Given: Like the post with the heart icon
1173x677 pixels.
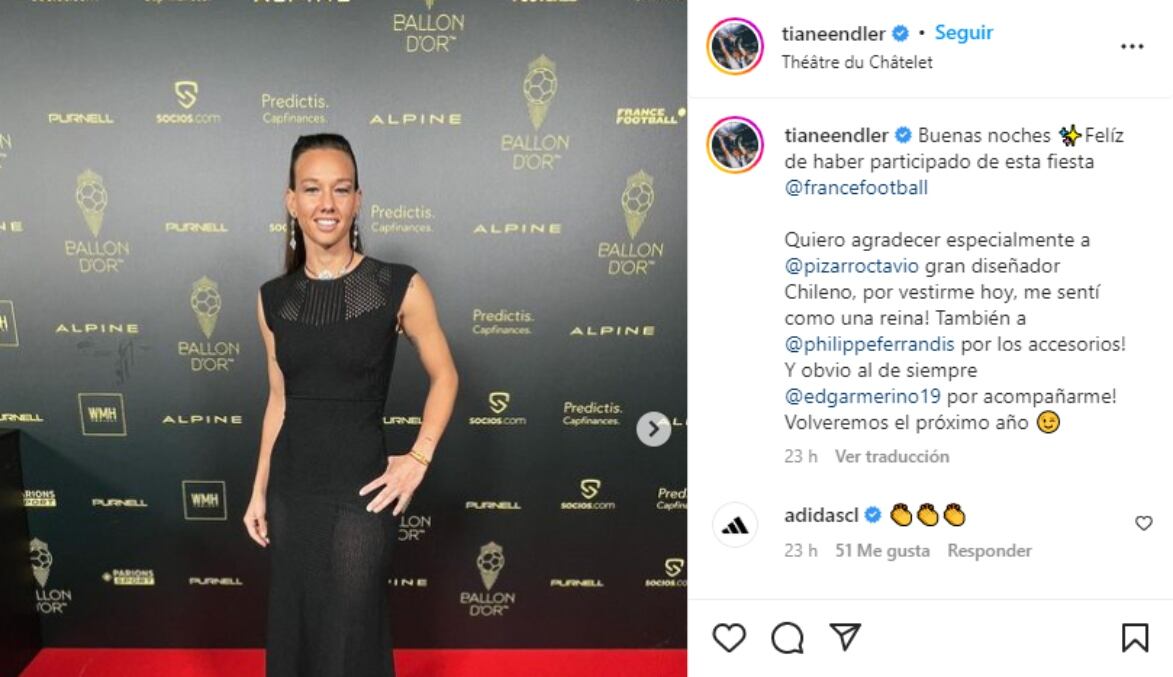Looking at the screenshot, I should point(729,638).
